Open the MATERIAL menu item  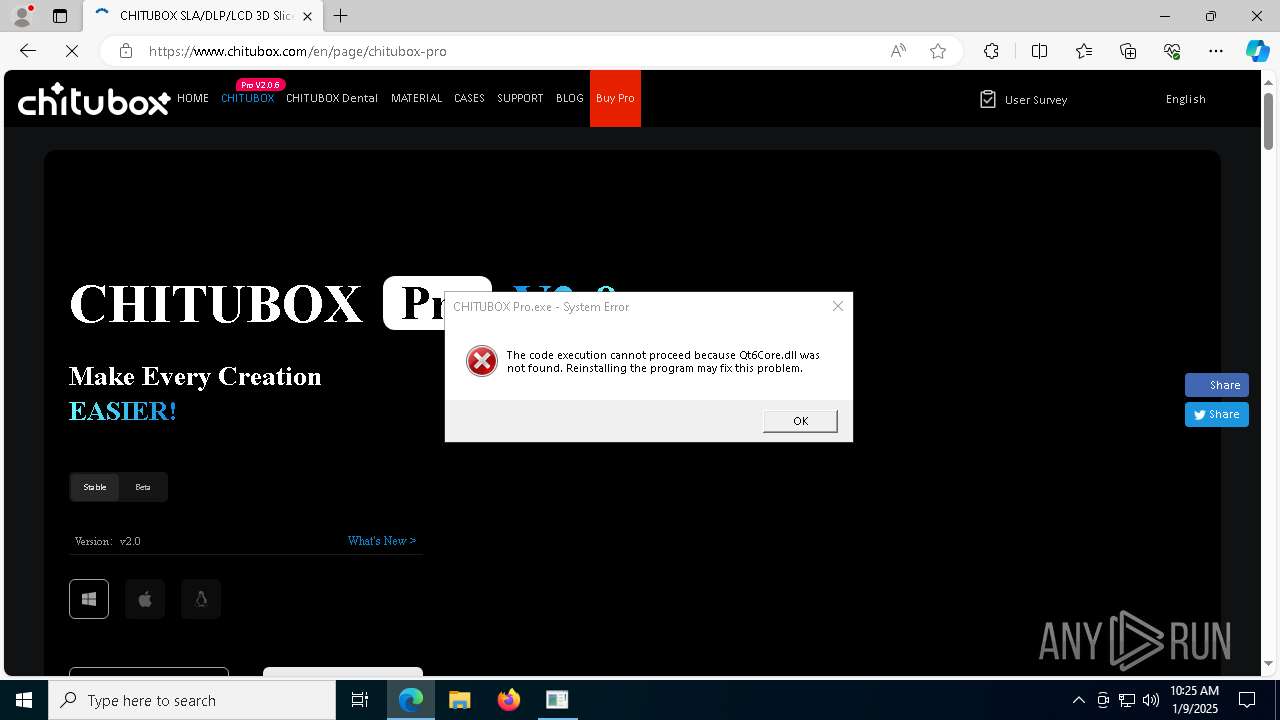[416, 98]
